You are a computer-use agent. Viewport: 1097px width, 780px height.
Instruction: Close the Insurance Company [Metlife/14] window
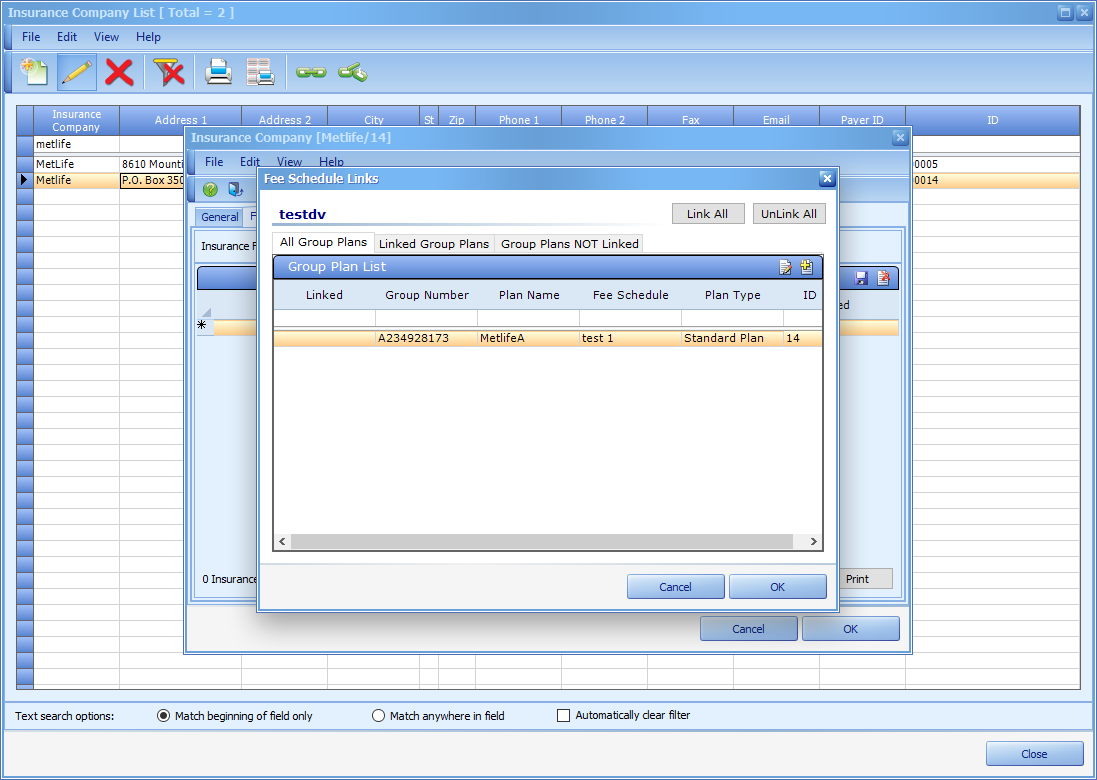[900, 138]
